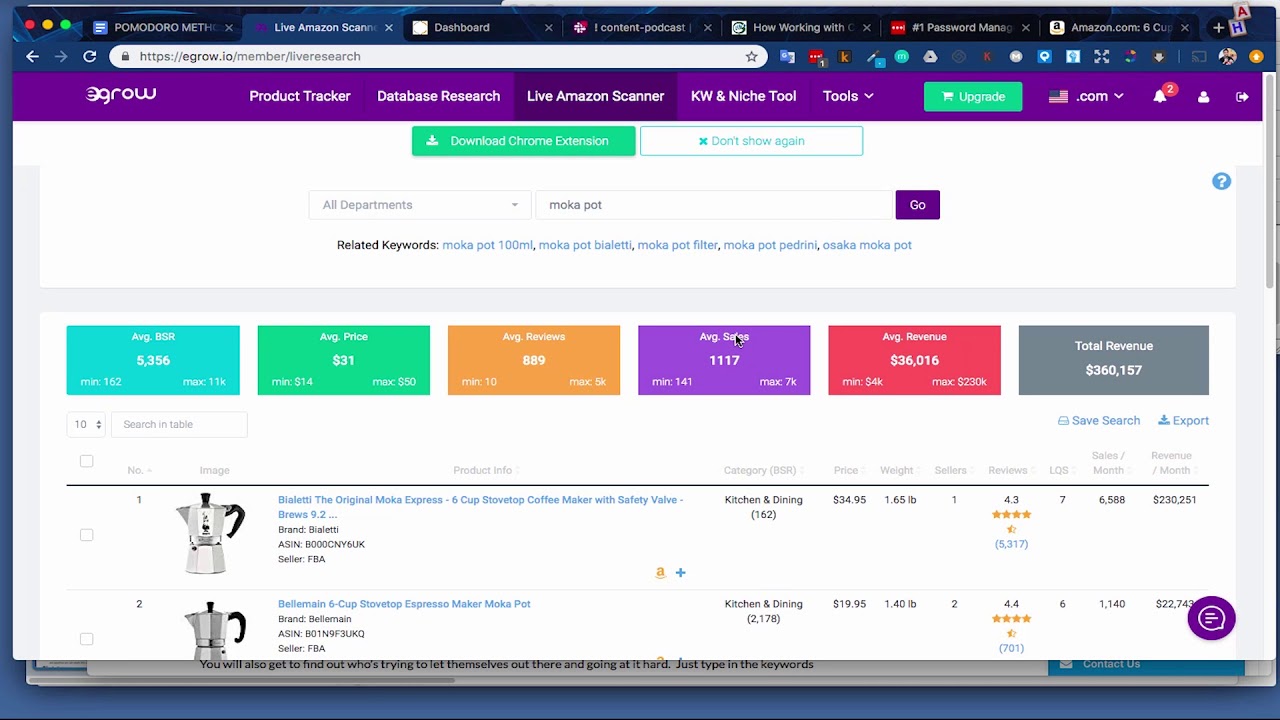Open user account icon in egrow header
The height and width of the screenshot is (720, 1280).
click(x=1203, y=96)
